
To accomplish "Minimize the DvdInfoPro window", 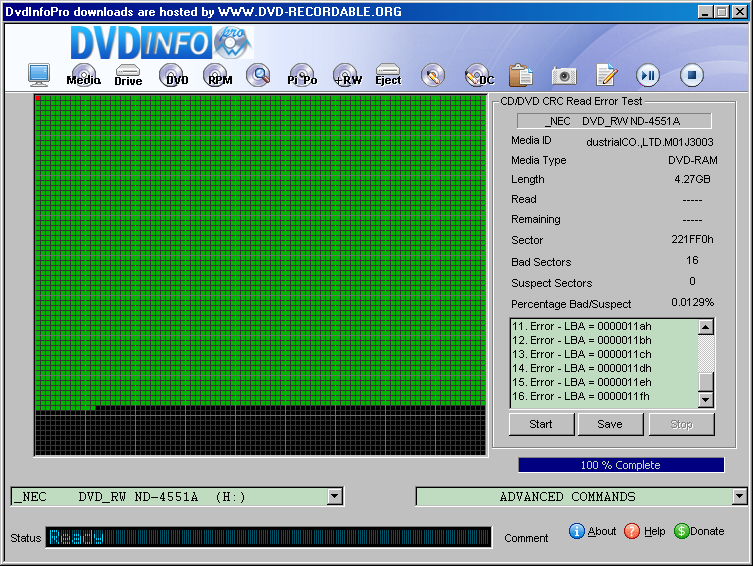I will click(704, 12).
